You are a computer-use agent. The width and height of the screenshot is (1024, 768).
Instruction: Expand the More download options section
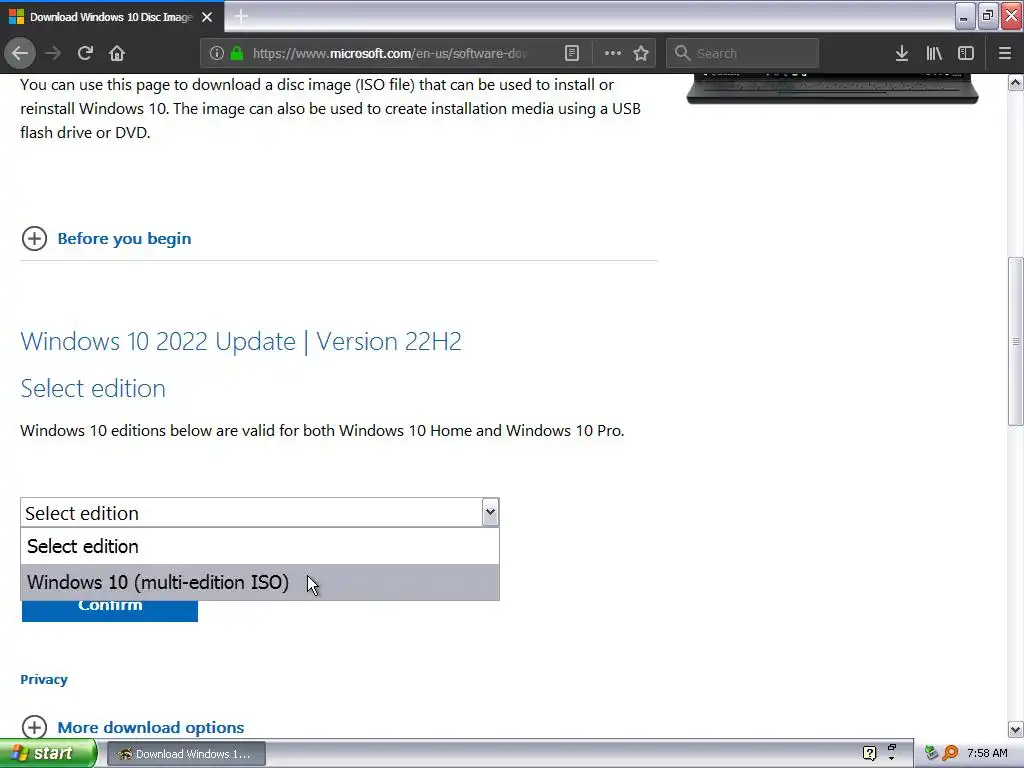tap(34, 727)
